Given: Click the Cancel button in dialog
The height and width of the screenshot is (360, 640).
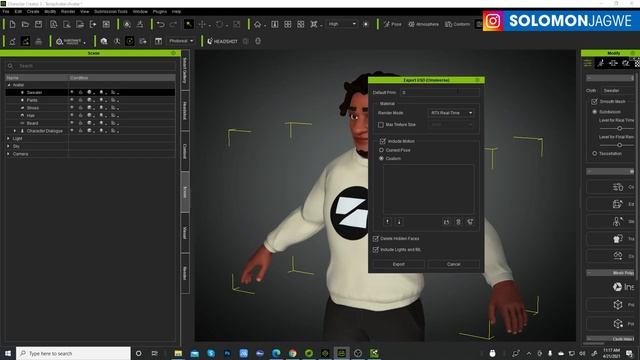Looking at the screenshot, I should [x=453, y=264].
